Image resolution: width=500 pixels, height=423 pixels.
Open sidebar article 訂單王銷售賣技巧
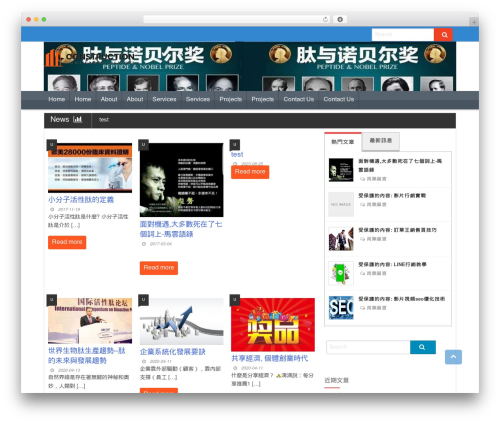pos(397,230)
